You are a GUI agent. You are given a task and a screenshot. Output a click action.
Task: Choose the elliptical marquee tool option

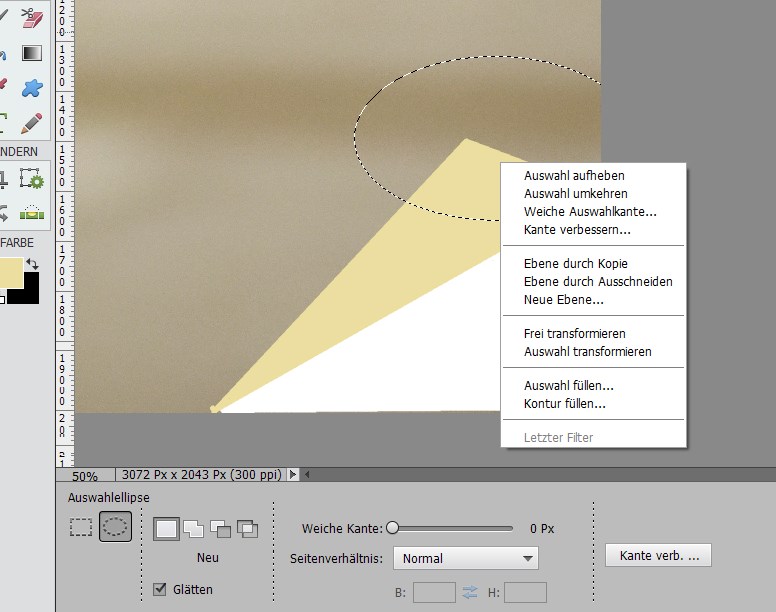(115, 527)
